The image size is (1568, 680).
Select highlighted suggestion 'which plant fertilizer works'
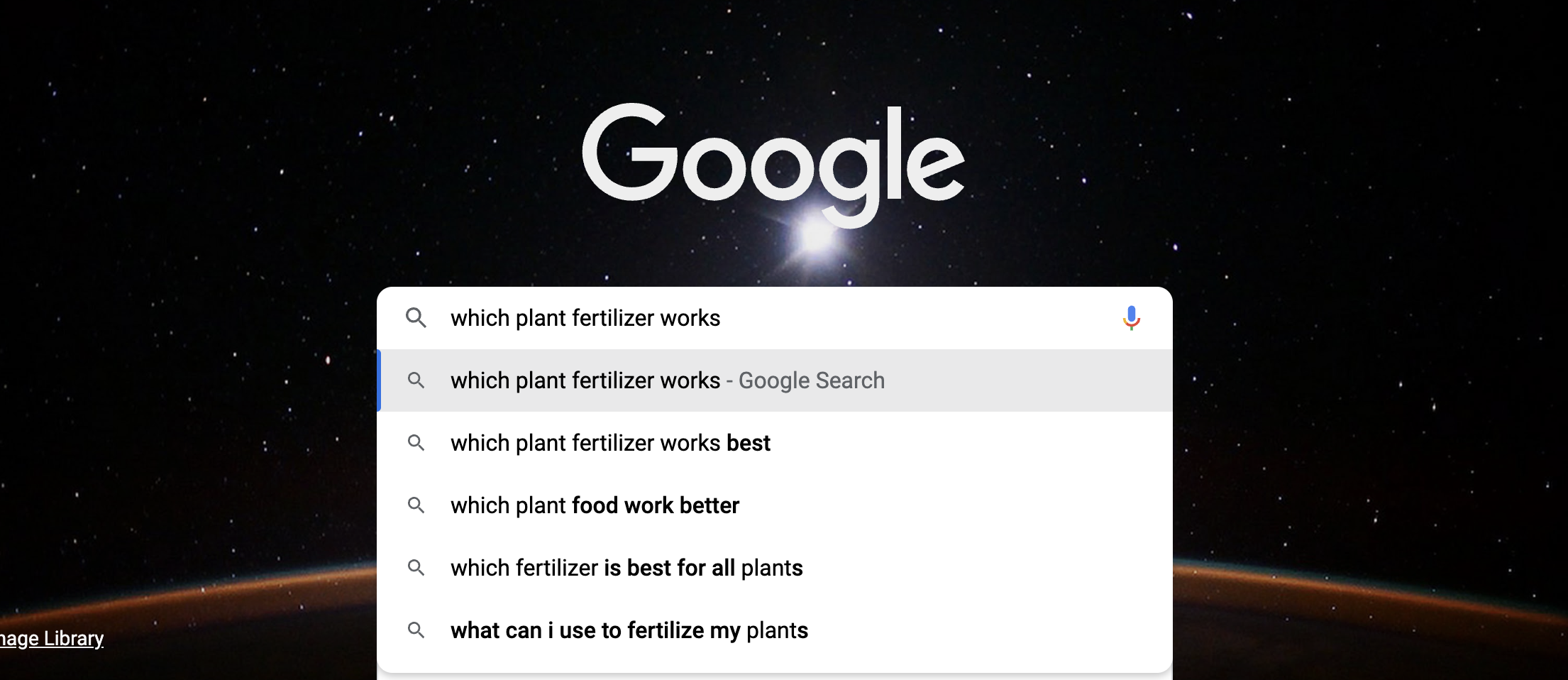[x=775, y=380]
